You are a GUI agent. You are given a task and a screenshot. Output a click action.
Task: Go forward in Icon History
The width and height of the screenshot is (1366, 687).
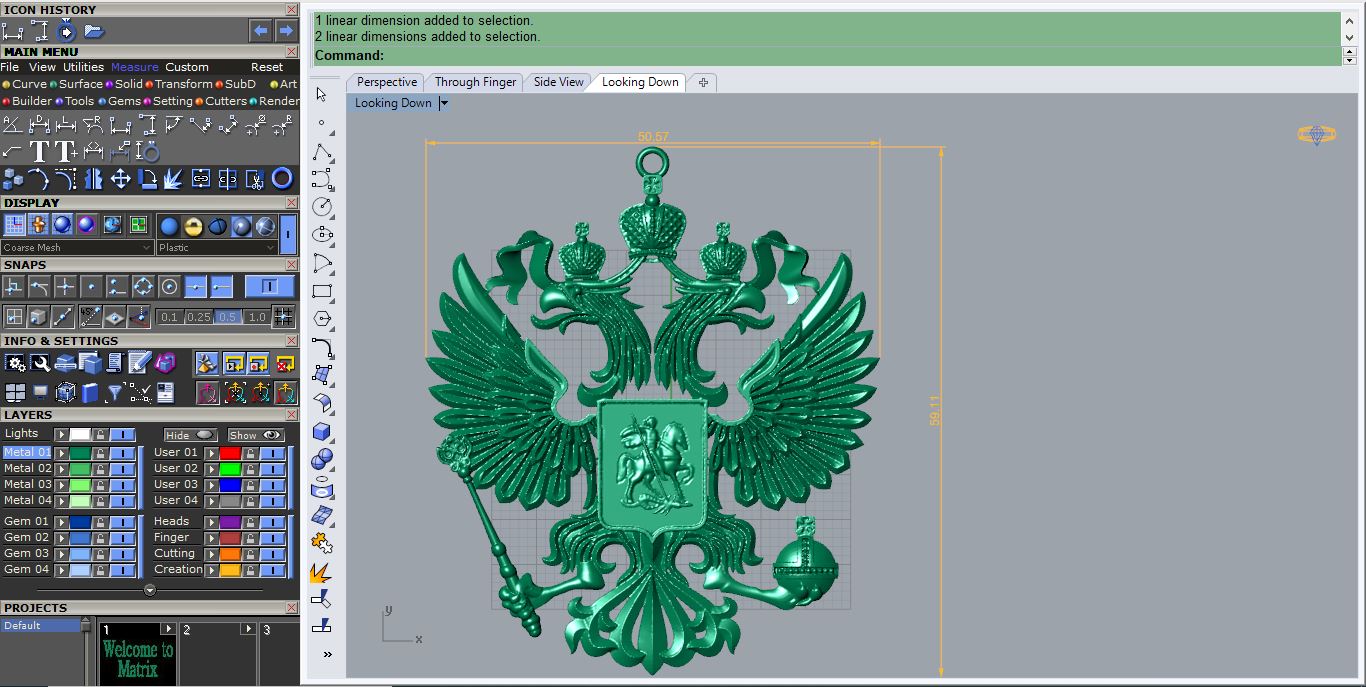285,31
